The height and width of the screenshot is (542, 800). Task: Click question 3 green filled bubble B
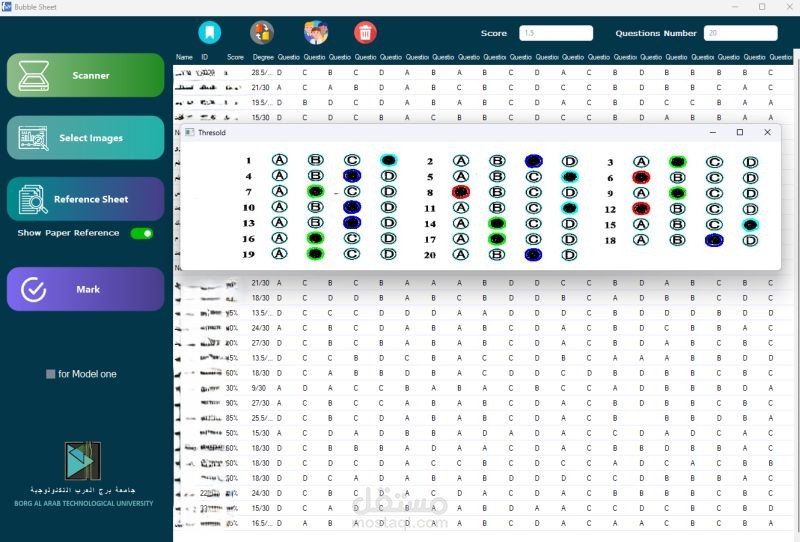tap(678, 162)
